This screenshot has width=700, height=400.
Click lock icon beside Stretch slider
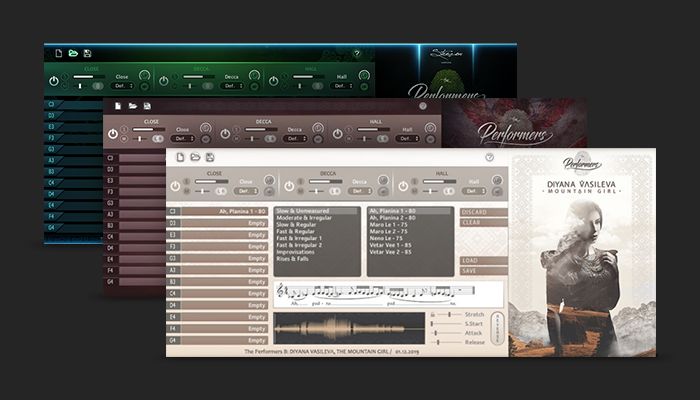point(432,315)
